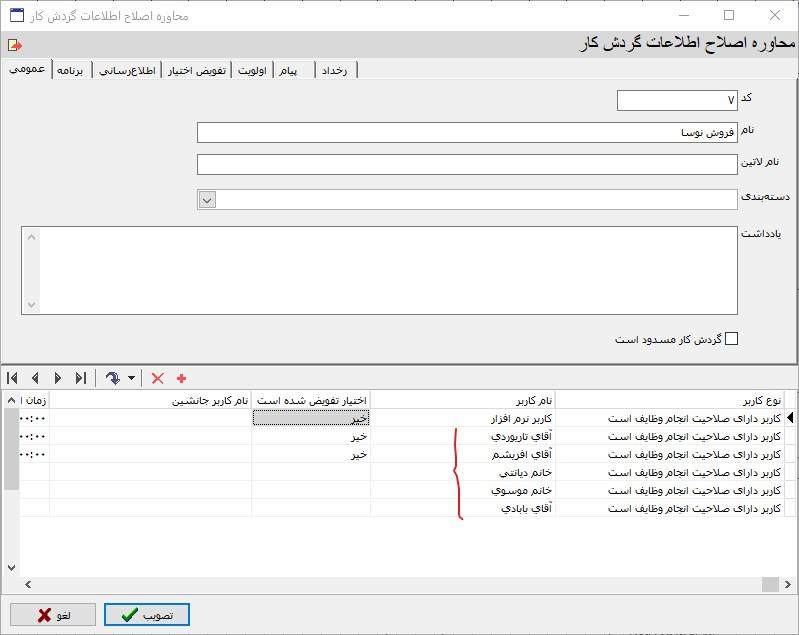Expand dropdown arrow beside the refresh icon

131,378
